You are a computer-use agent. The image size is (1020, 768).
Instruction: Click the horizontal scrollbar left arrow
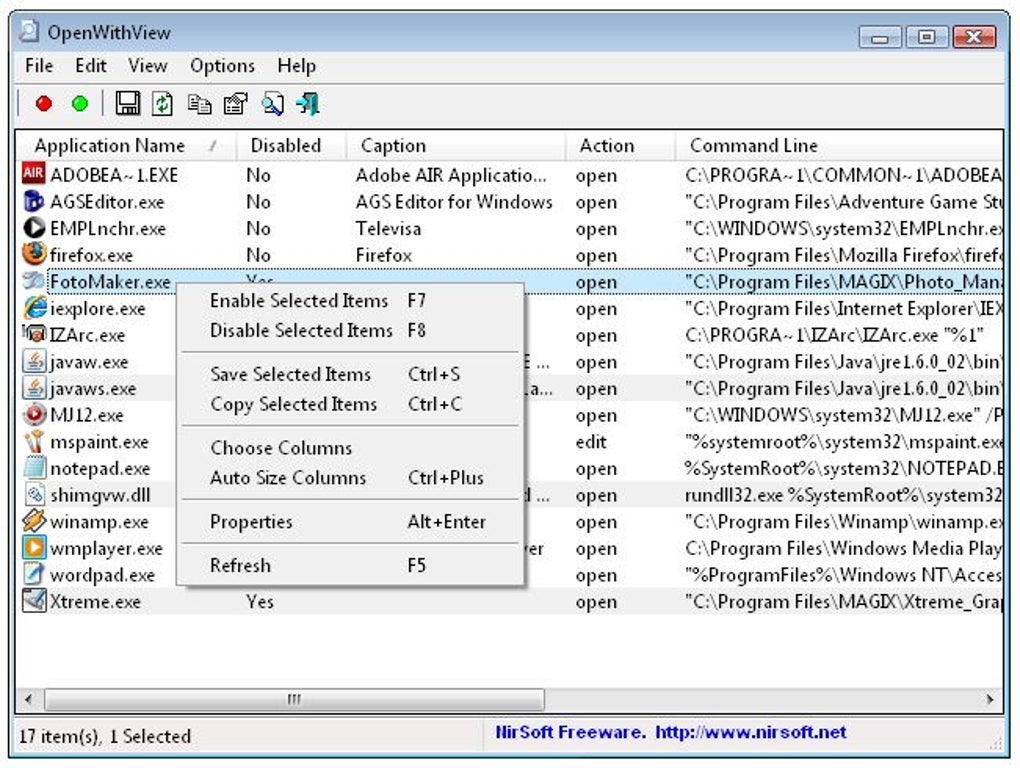[28, 700]
